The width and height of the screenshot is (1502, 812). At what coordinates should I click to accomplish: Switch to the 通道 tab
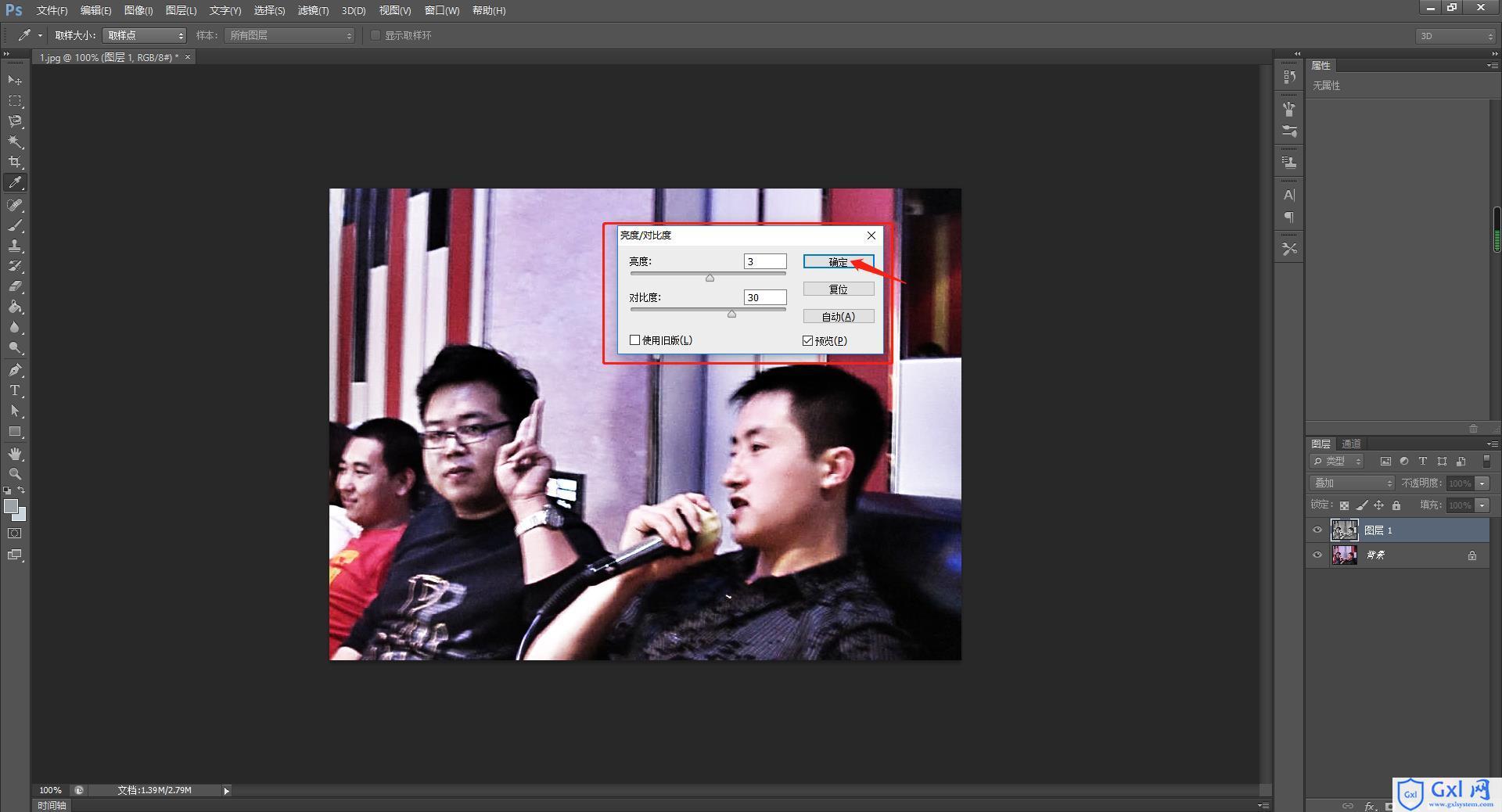(x=1351, y=444)
